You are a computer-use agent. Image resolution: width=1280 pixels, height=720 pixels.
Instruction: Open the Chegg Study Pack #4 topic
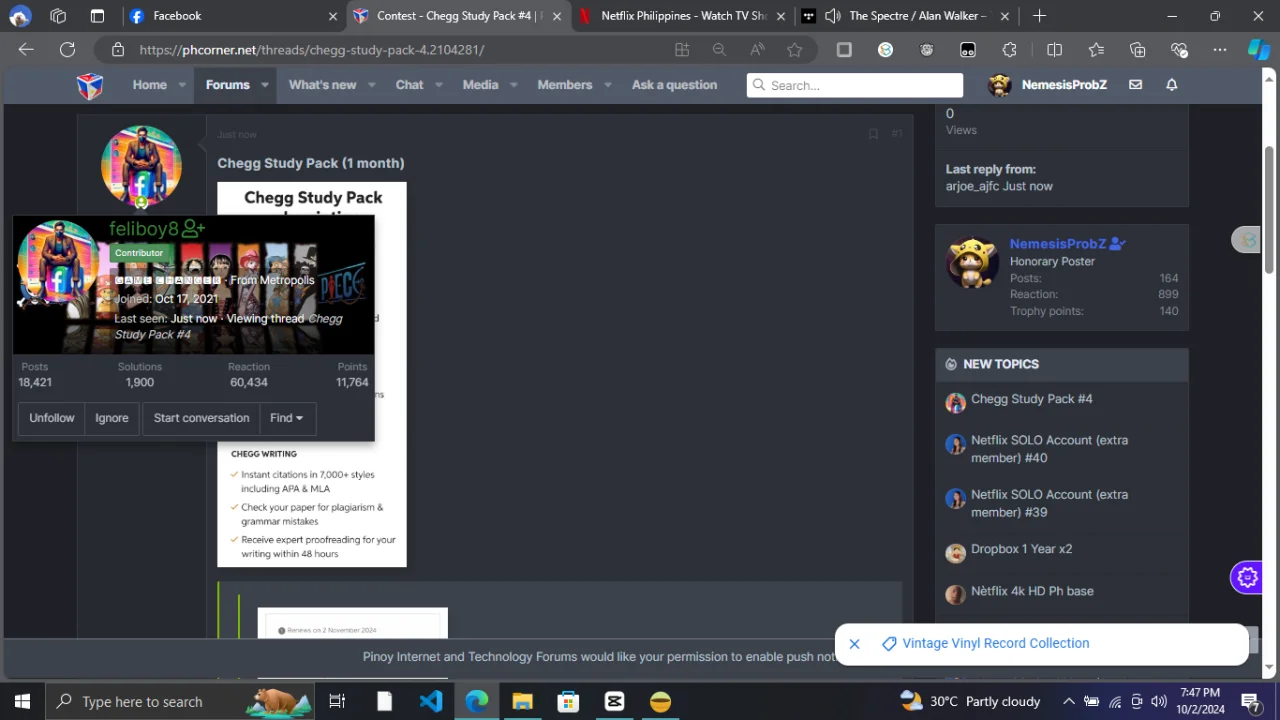click(1031, 399)
